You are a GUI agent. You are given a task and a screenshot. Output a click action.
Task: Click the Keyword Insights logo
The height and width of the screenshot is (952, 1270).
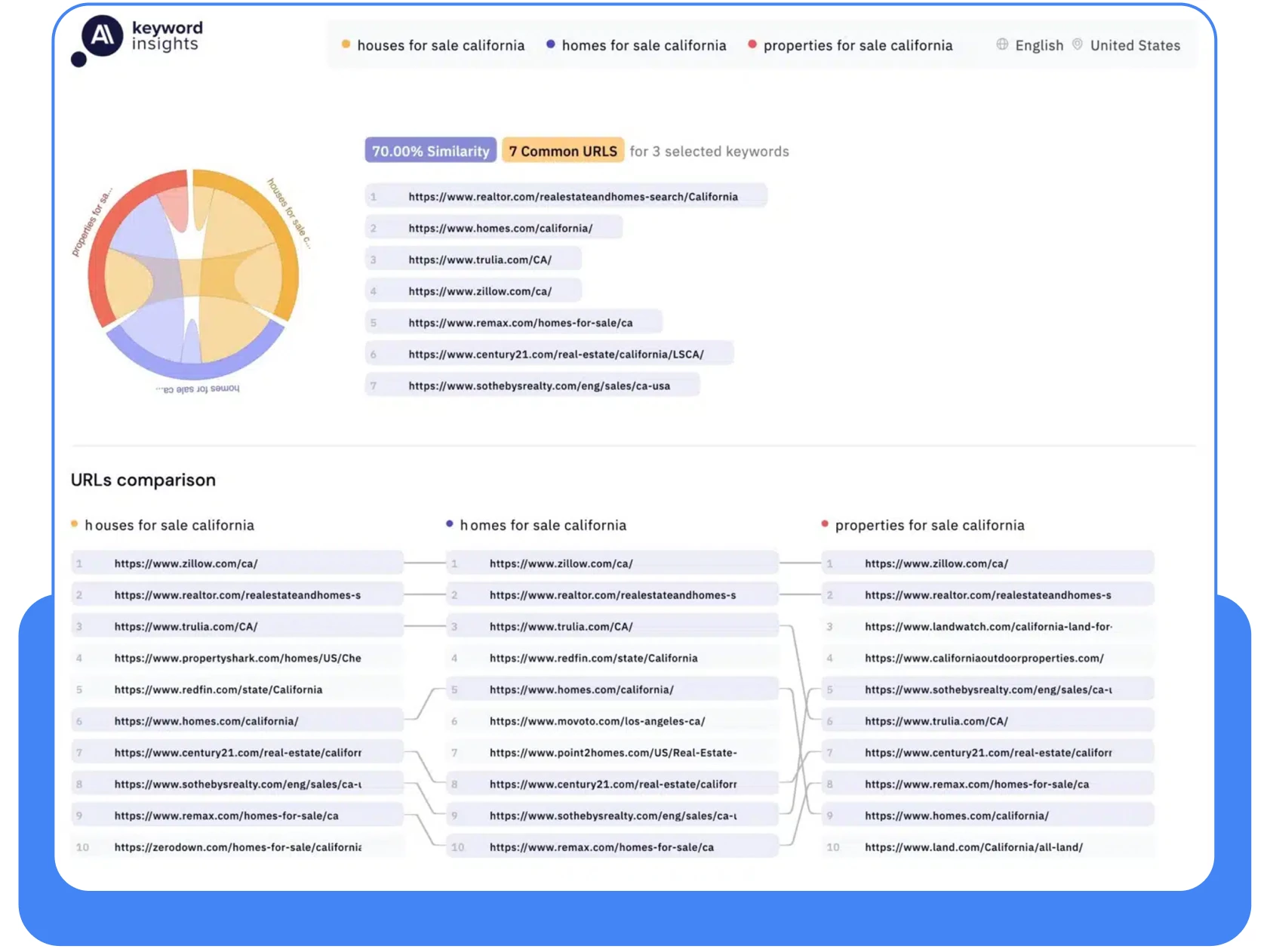point(137,39)
